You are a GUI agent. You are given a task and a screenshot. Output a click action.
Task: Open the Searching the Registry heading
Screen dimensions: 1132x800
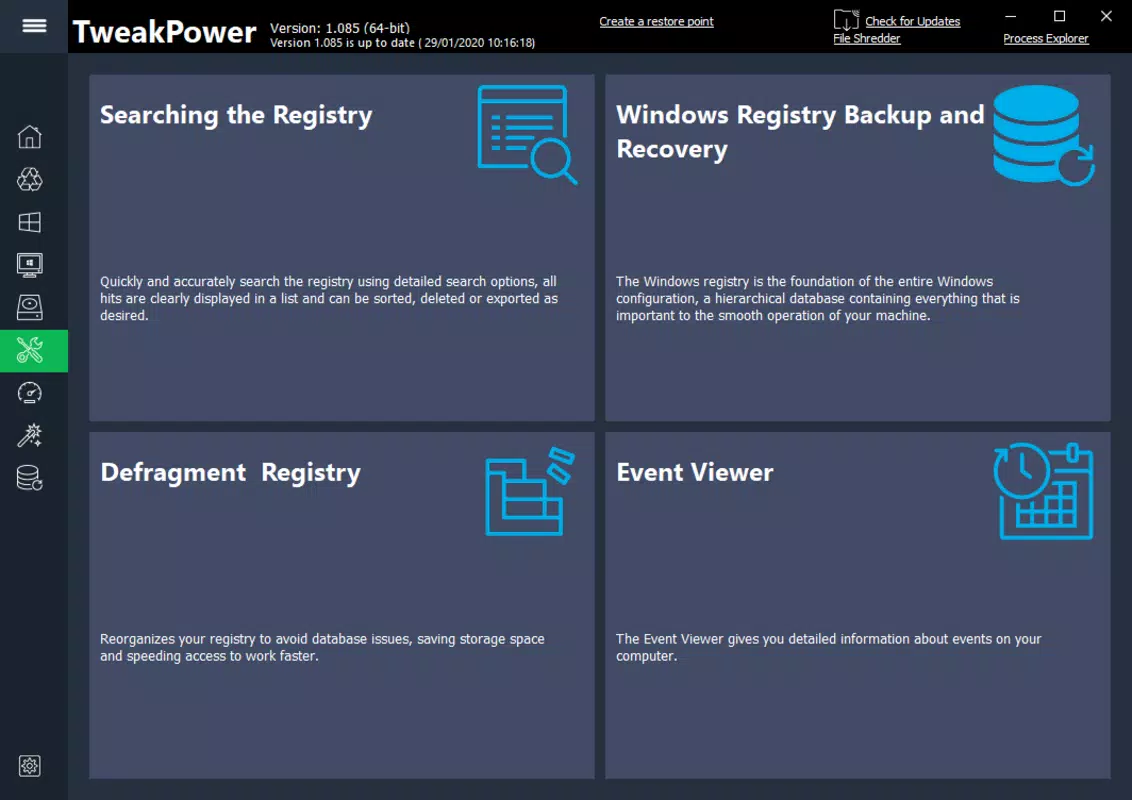point(236,115)
